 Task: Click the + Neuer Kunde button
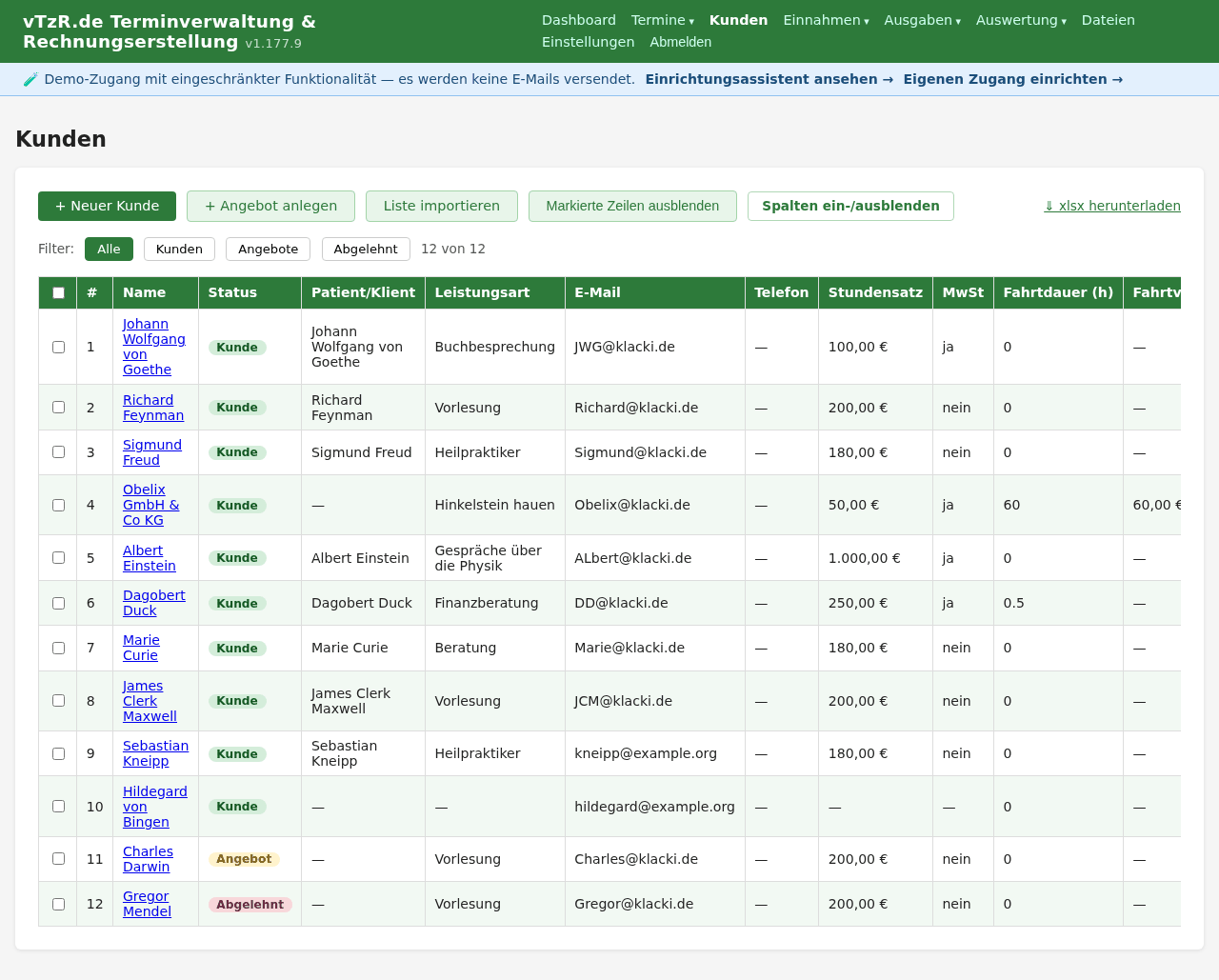(x=107, y=206)
